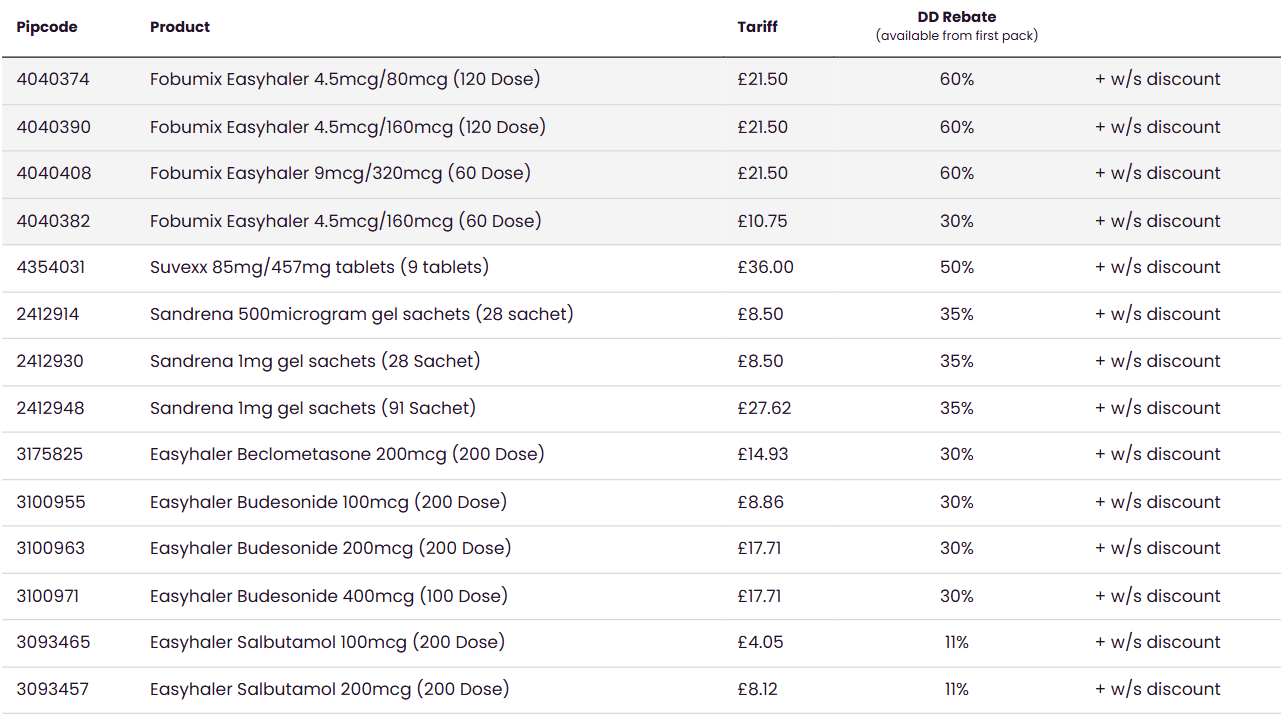Click the £14.93 tariff price

pyautogui.click(x=763, y=454)
